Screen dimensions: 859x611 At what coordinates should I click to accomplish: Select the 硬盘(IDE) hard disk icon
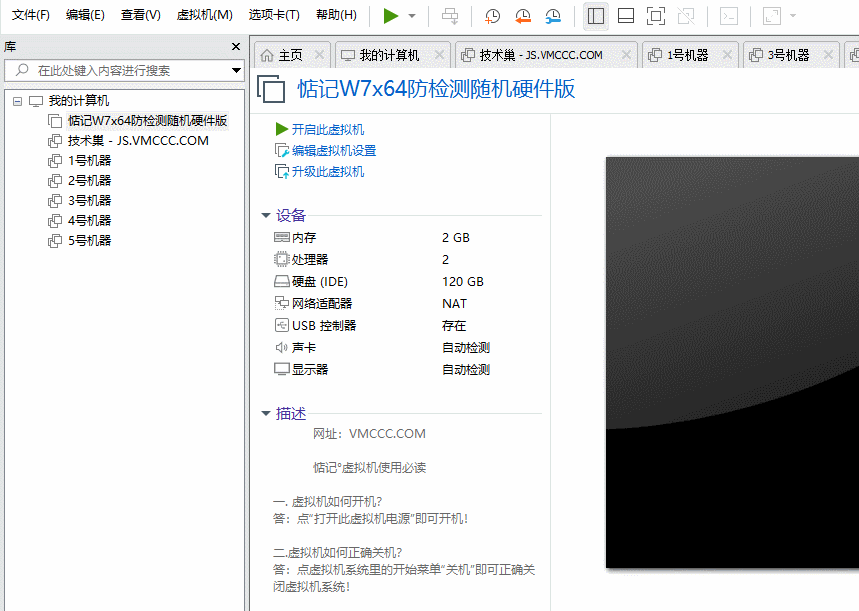pos(281,281)
